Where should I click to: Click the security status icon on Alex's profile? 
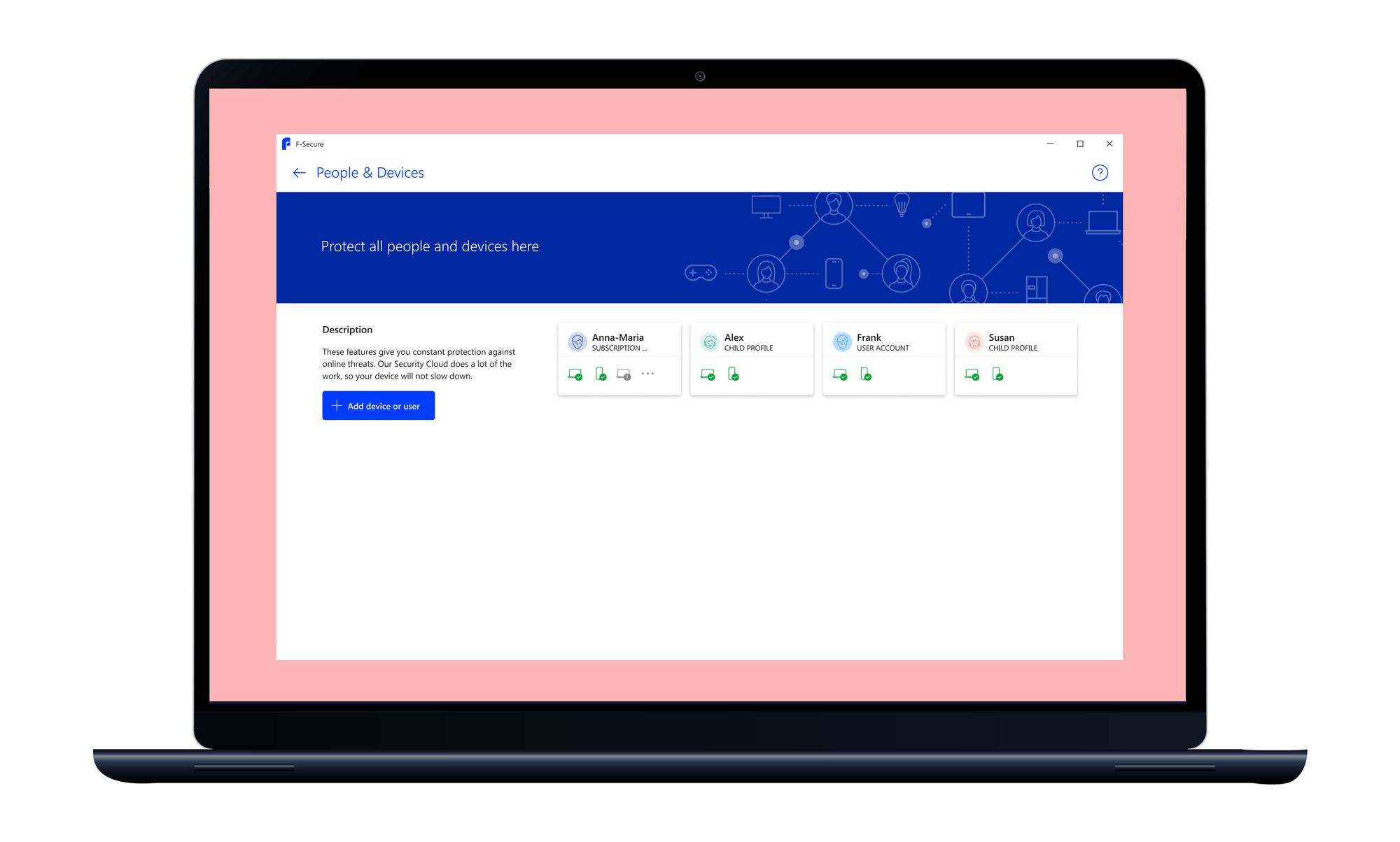[708, 374]
